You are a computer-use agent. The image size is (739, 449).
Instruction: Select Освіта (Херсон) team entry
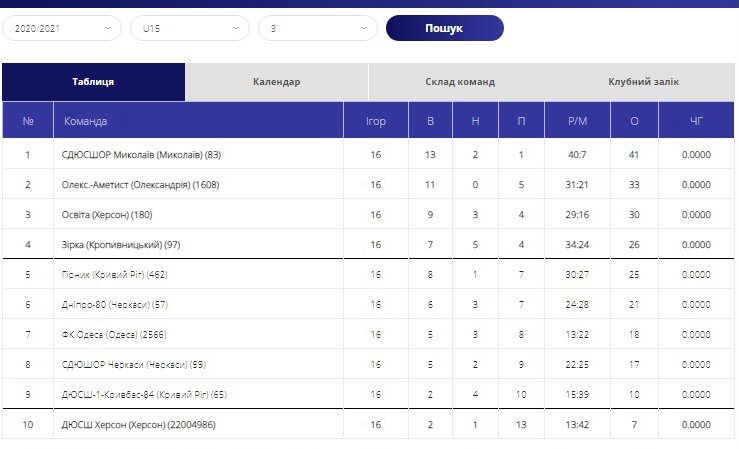click(x=107, y=215)
